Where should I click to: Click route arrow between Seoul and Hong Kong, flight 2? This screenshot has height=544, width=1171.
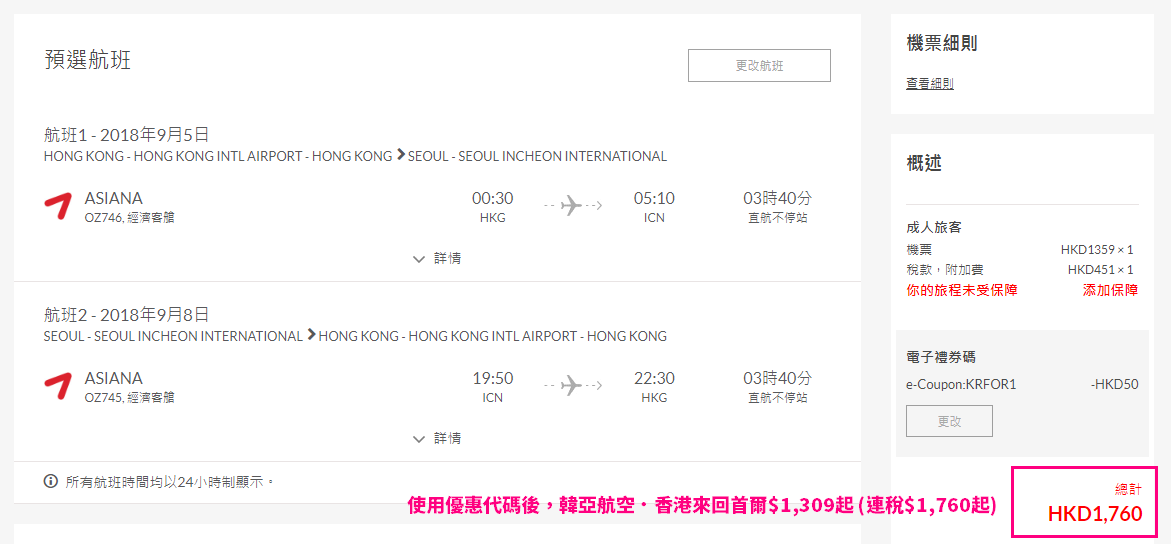pos(311,336)
